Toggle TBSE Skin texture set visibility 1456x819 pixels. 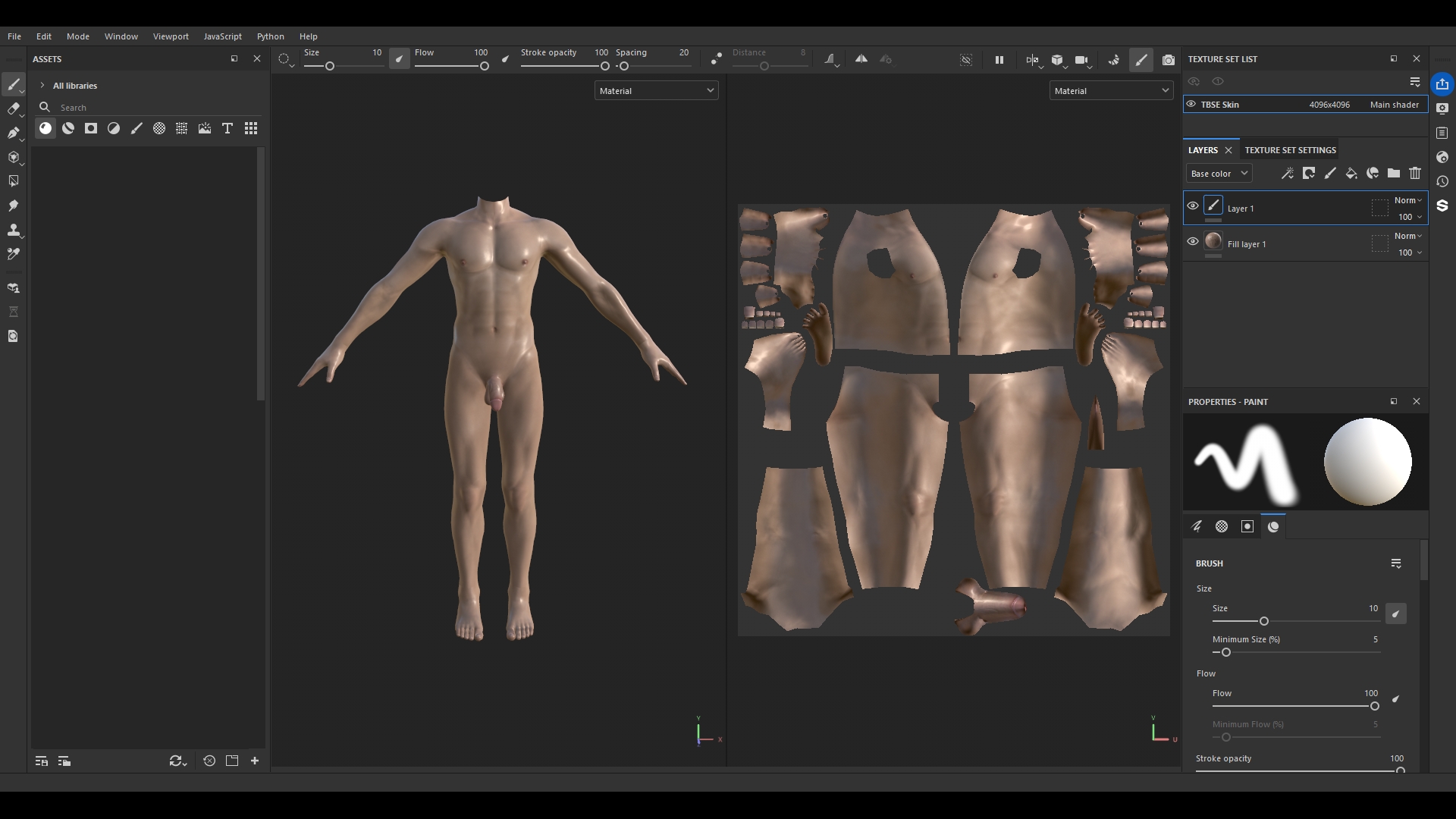pyautogui.click(x=1191, y=105)
